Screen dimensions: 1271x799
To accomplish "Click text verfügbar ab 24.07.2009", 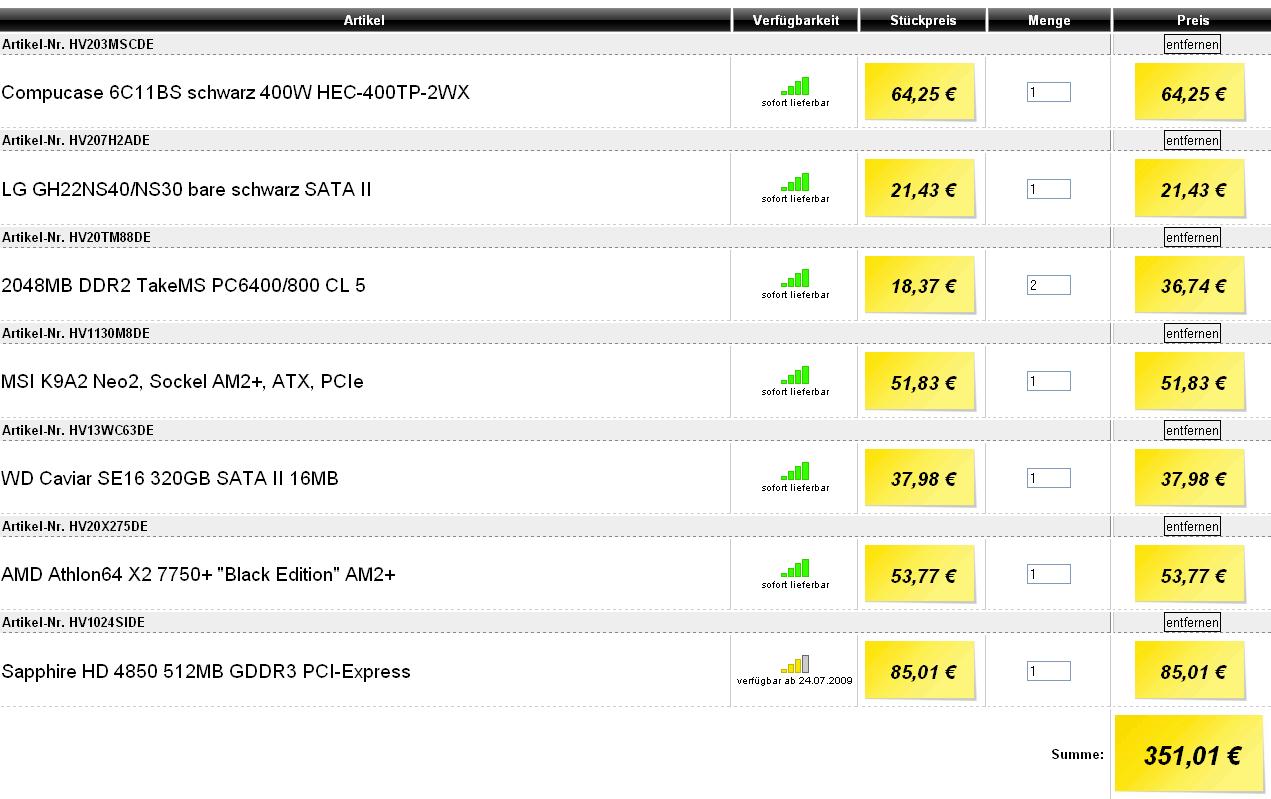I will pos(795,680).
